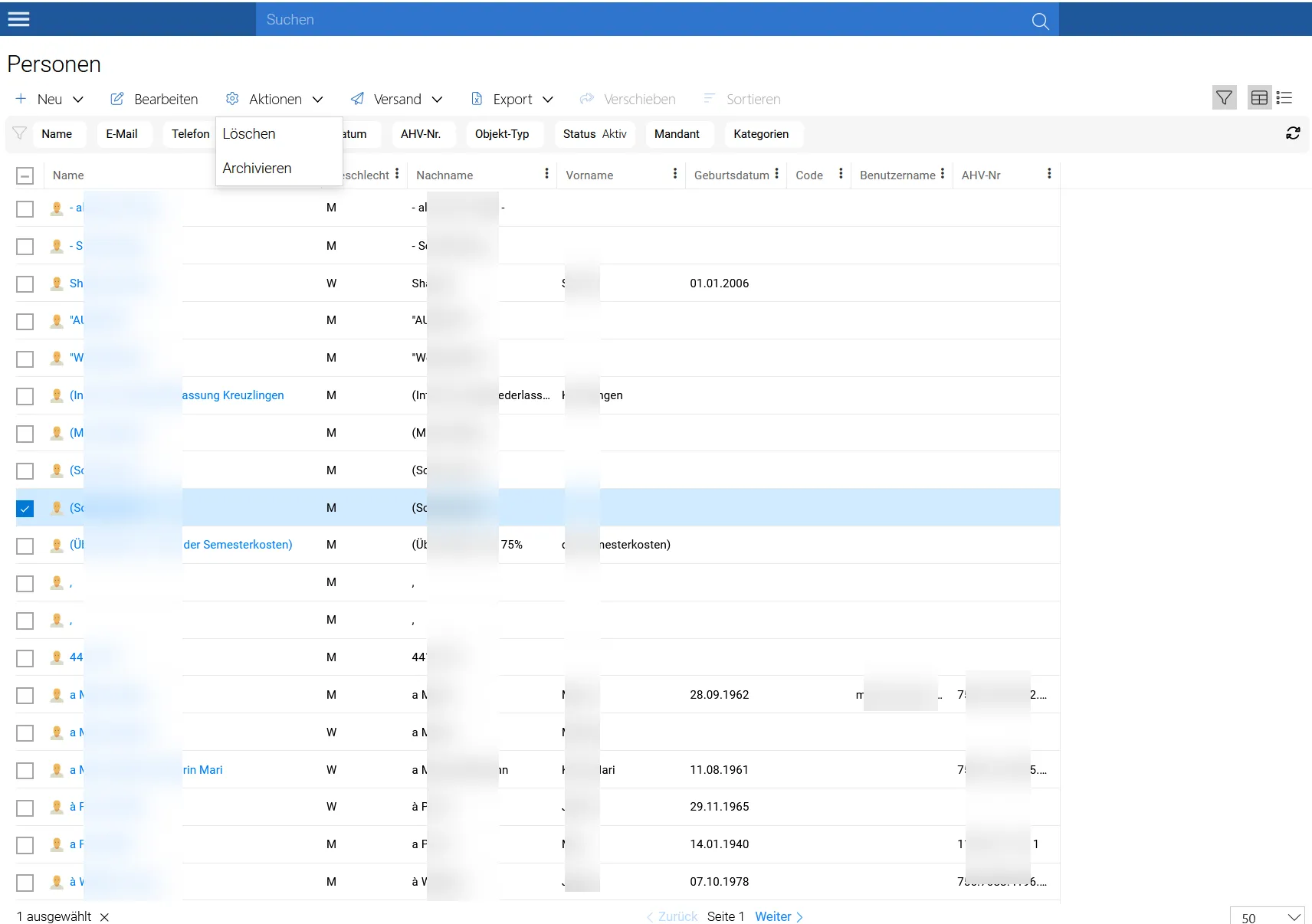This screenshot has width=1312, height=924.
Task: Open Code column options menu
Action: pyautogui.click(x=841, y=174)
